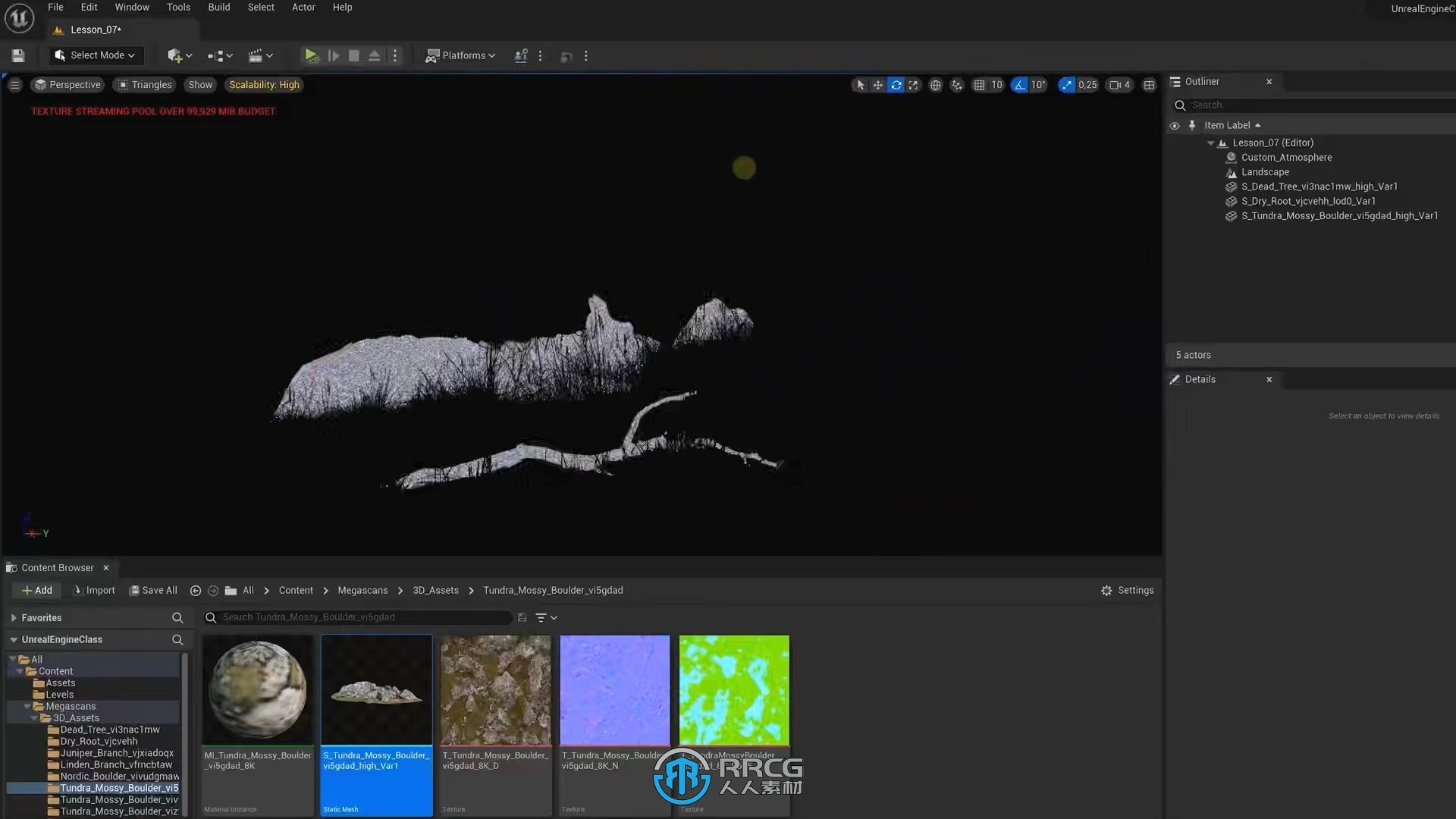Open the Window menu
Image resolution: width=1456 pixels, height=819 pixels.
tap(132, 8)
